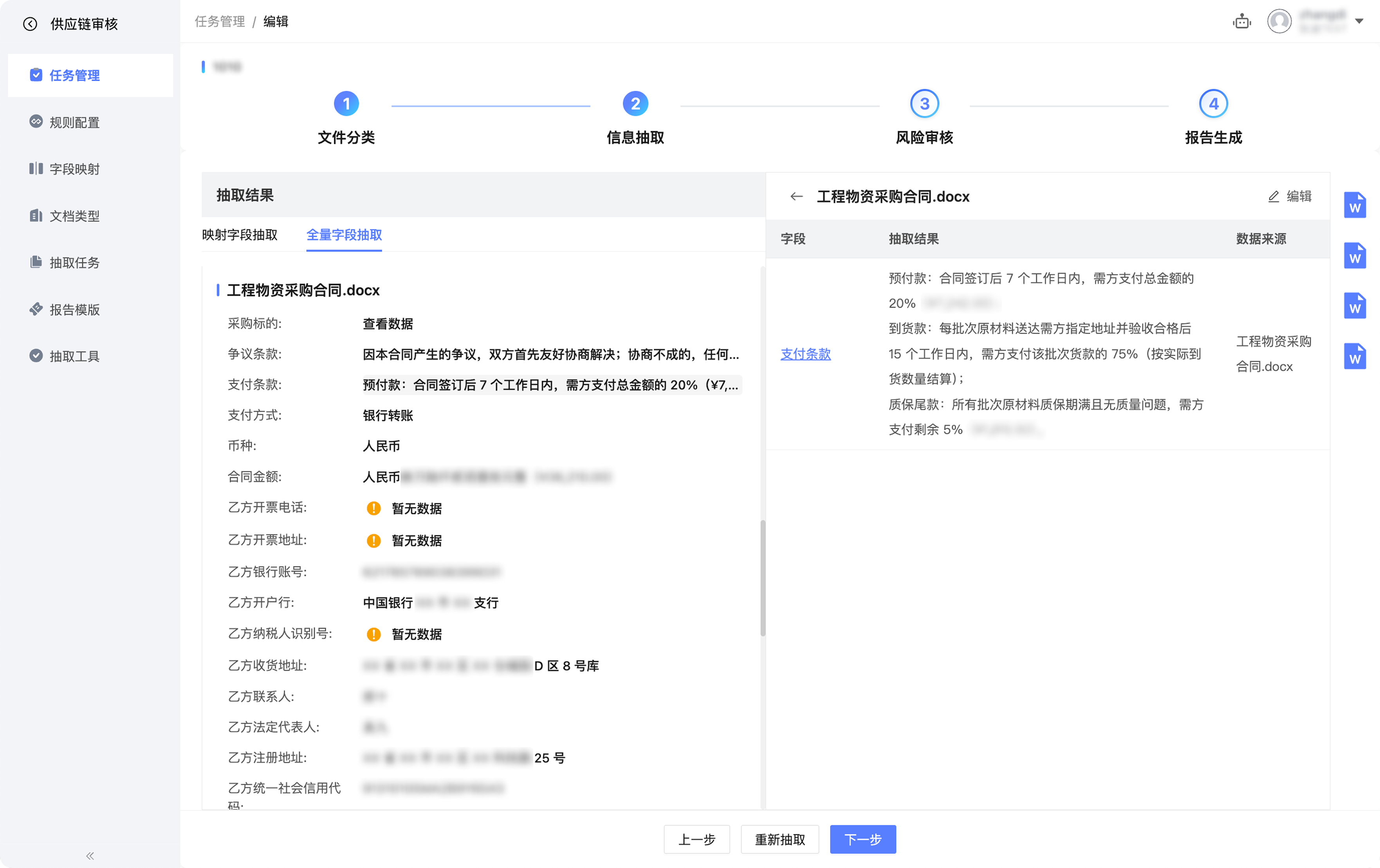The image size is (1380, 868).
Task: Click the 银行转账 payment method value
Action: 388,416
